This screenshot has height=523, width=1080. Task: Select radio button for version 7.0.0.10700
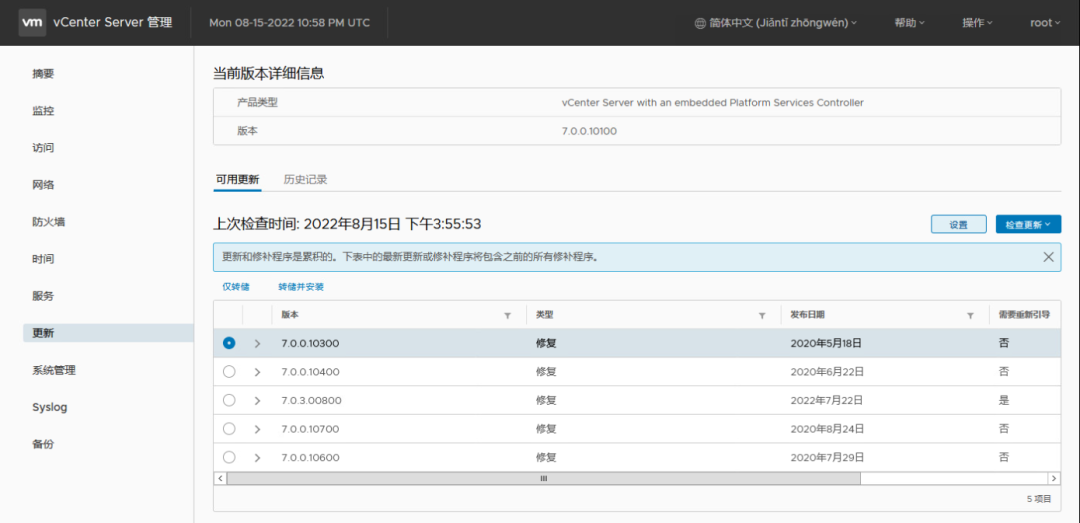point(229,429)
